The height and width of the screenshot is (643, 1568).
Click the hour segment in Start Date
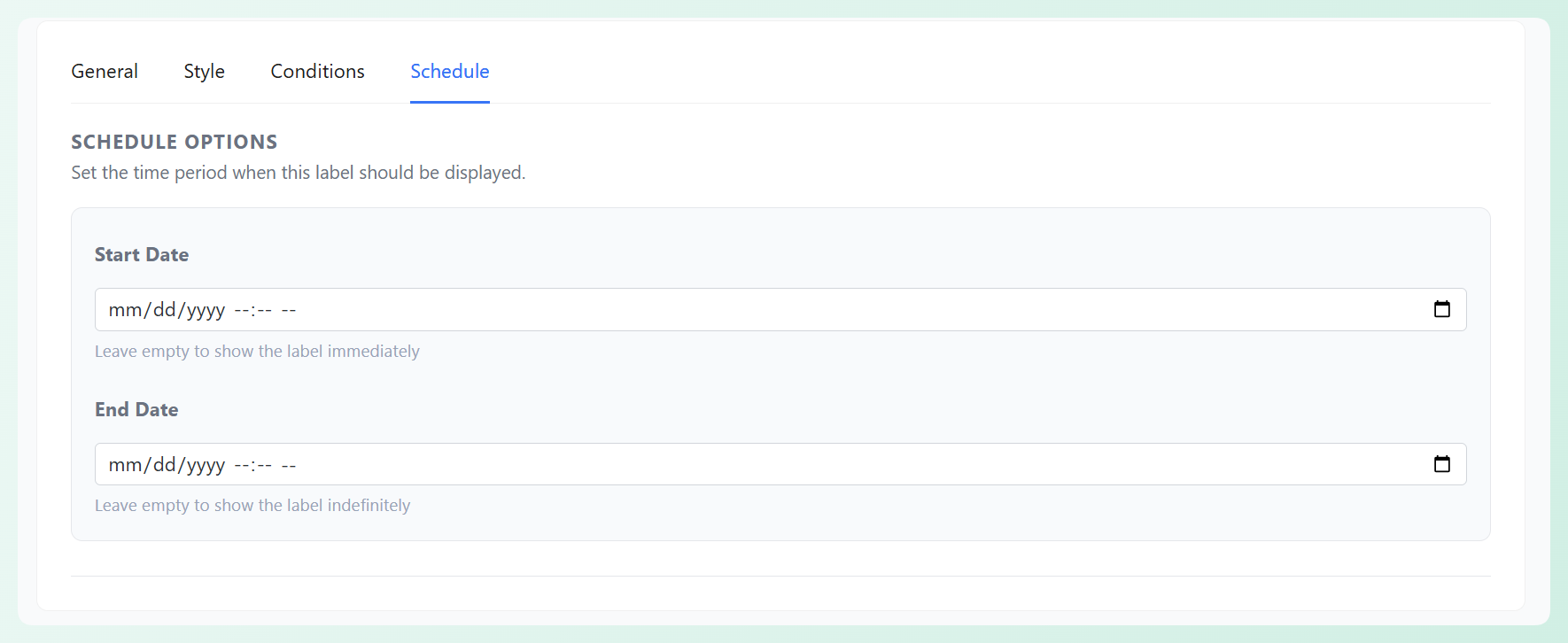pyautogui.click(x=242, y=310)
